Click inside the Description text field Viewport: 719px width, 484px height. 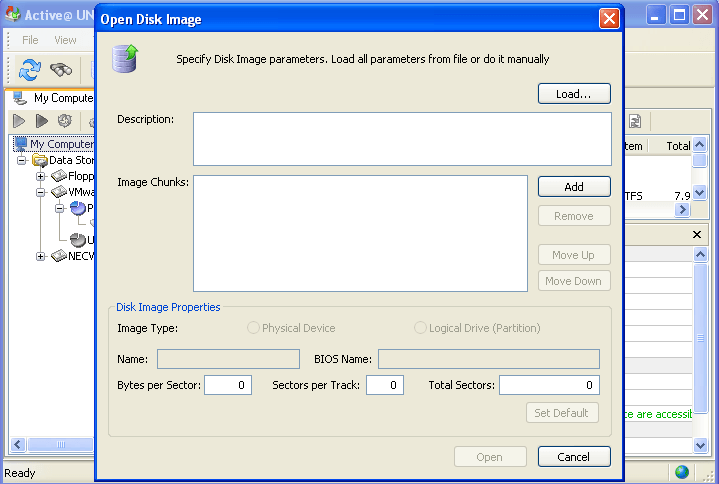click(402, 138)
